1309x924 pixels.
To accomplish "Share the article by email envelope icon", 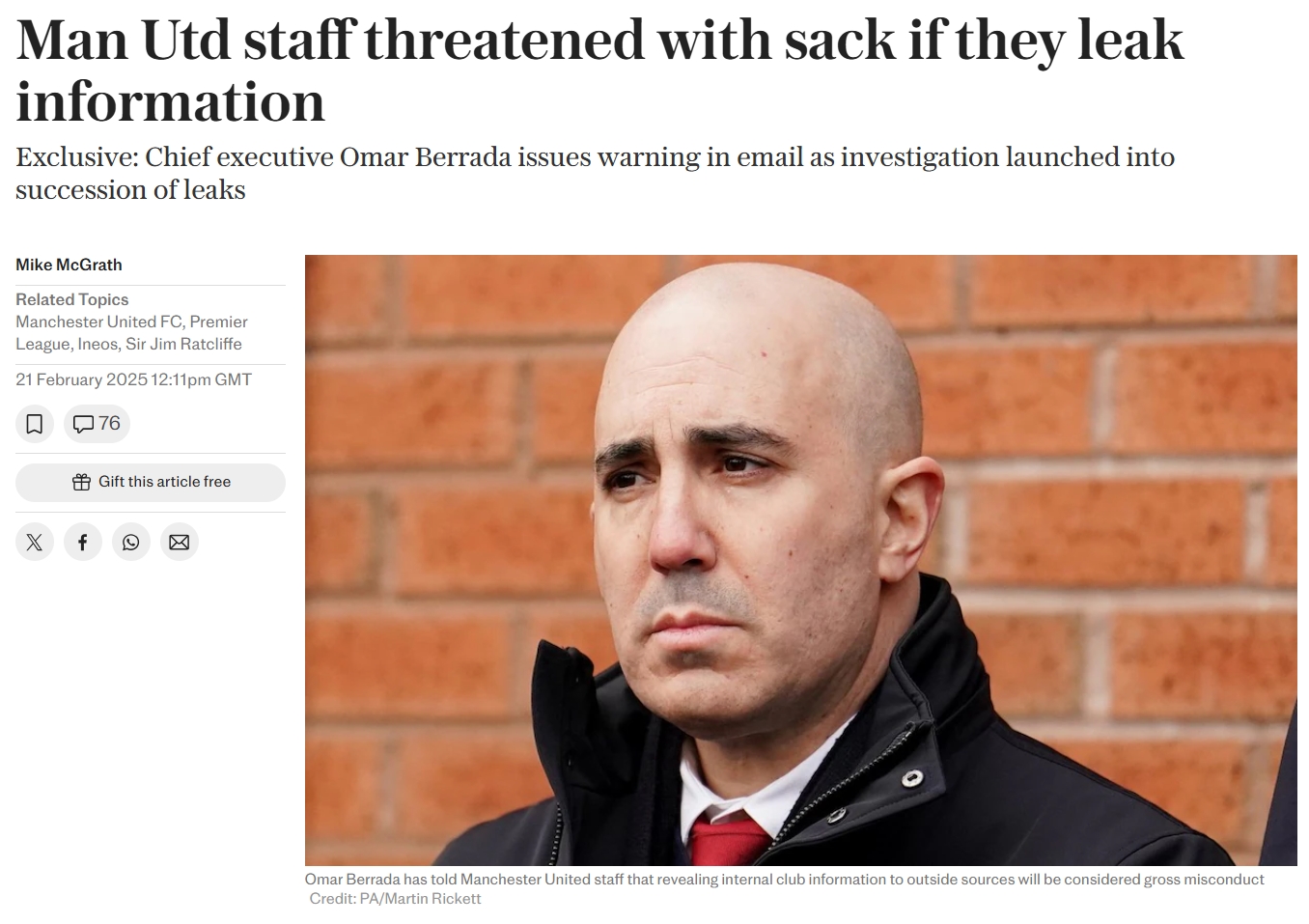I will 180,542.
